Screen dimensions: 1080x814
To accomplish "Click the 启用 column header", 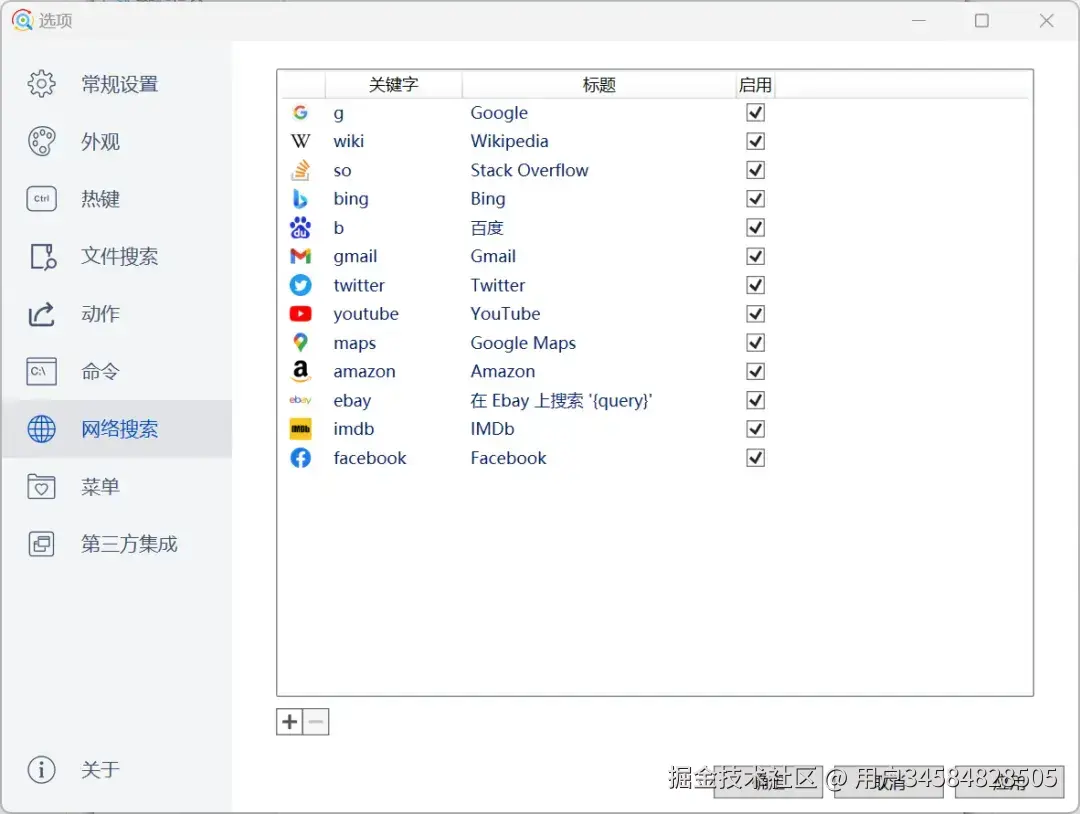I will point(755,85).
